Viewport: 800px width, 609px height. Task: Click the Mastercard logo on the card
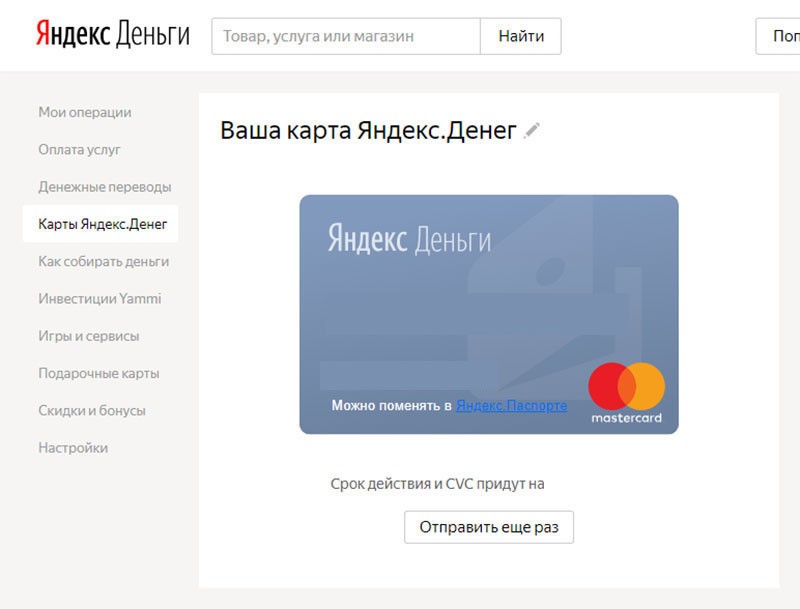[x=627, y=393]
